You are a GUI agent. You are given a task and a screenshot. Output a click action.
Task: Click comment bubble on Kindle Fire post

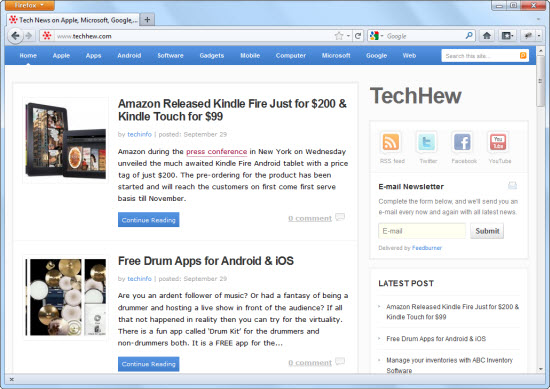(340, 217)
